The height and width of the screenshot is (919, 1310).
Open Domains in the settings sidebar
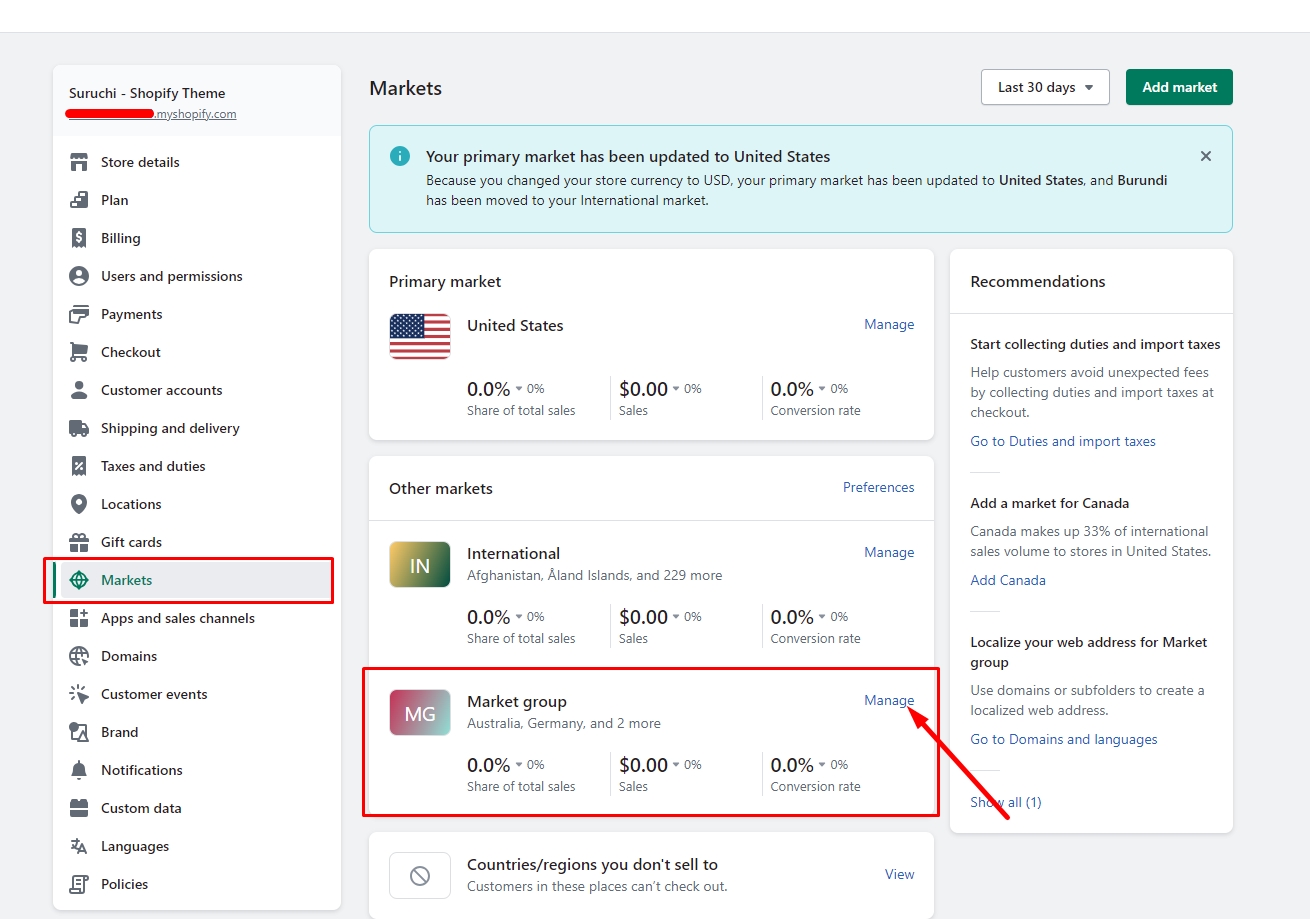pos(129,656)
